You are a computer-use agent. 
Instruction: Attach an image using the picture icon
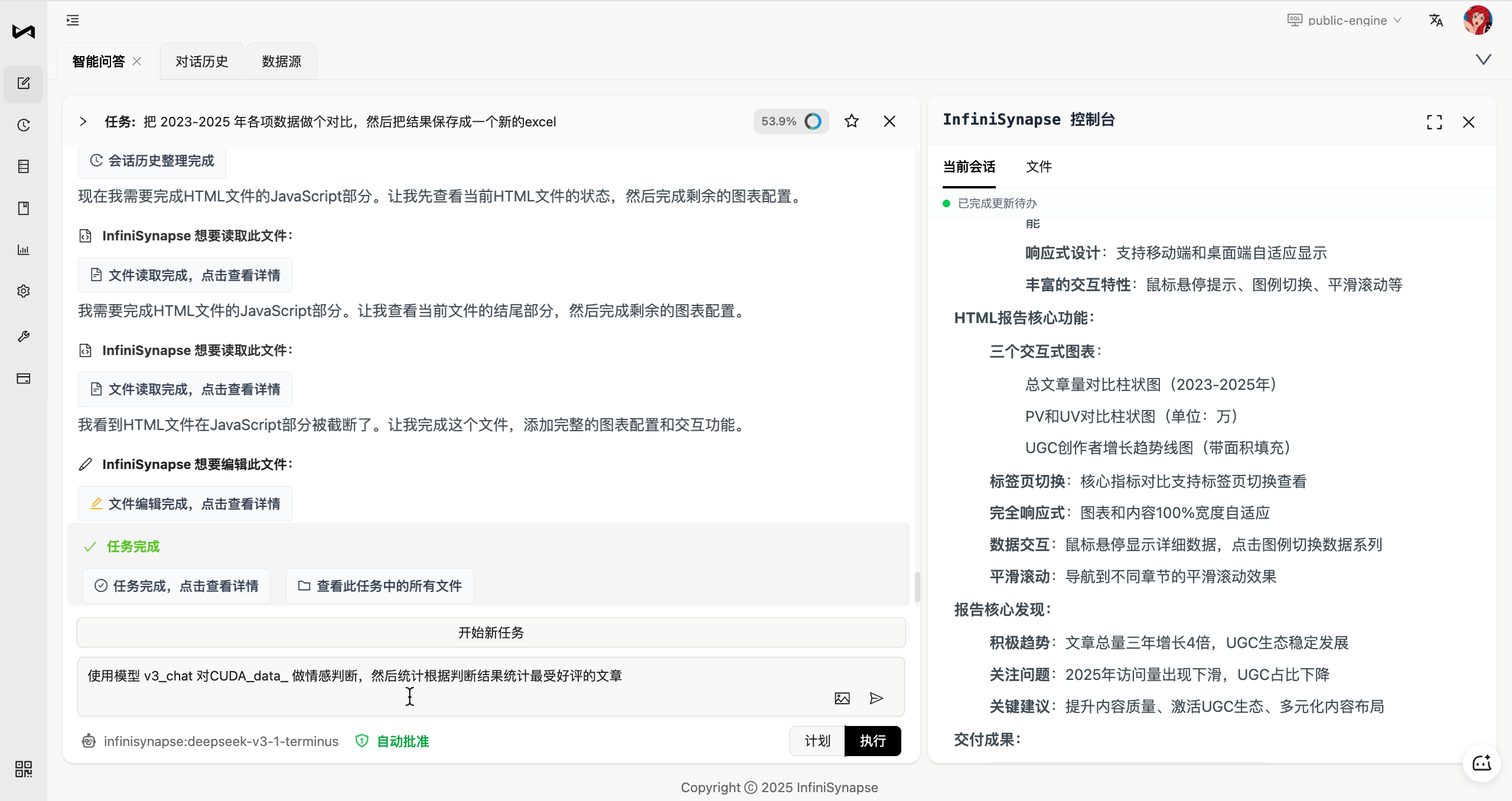[x=842, y=698]
